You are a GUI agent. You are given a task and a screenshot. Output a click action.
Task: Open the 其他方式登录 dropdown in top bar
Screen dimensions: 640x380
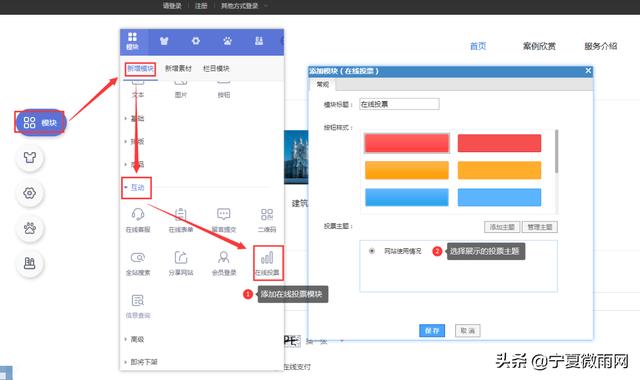[244, 6]
